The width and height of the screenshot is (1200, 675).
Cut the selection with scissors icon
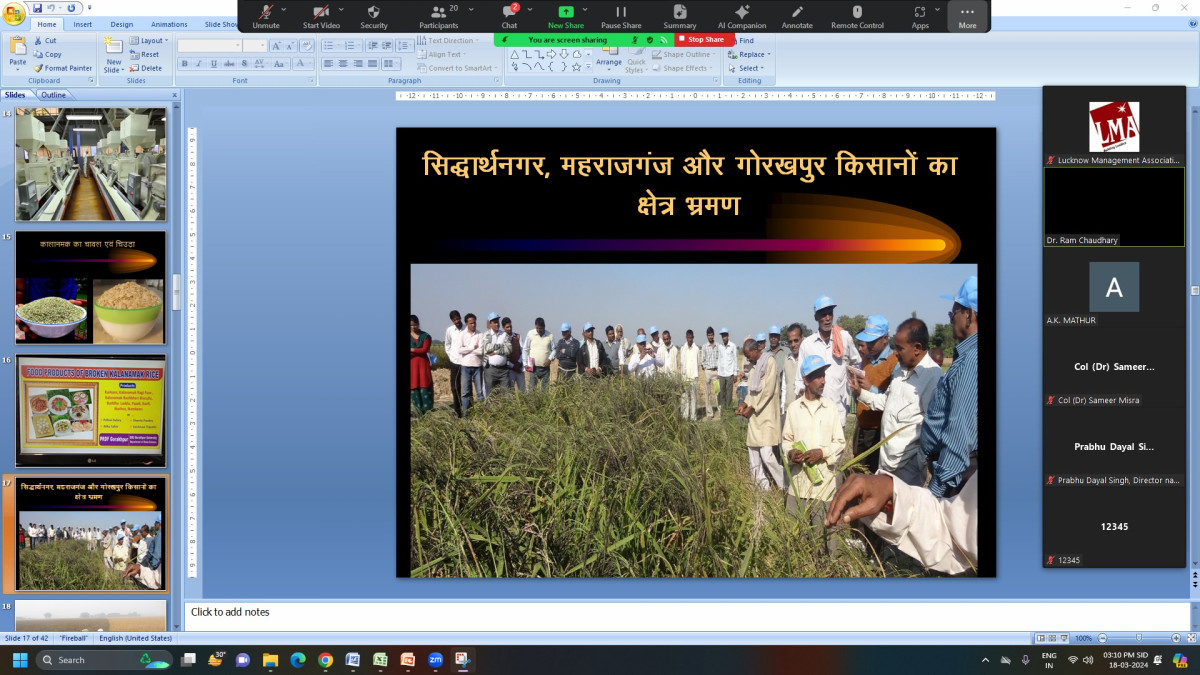click(x=45, y=41)
